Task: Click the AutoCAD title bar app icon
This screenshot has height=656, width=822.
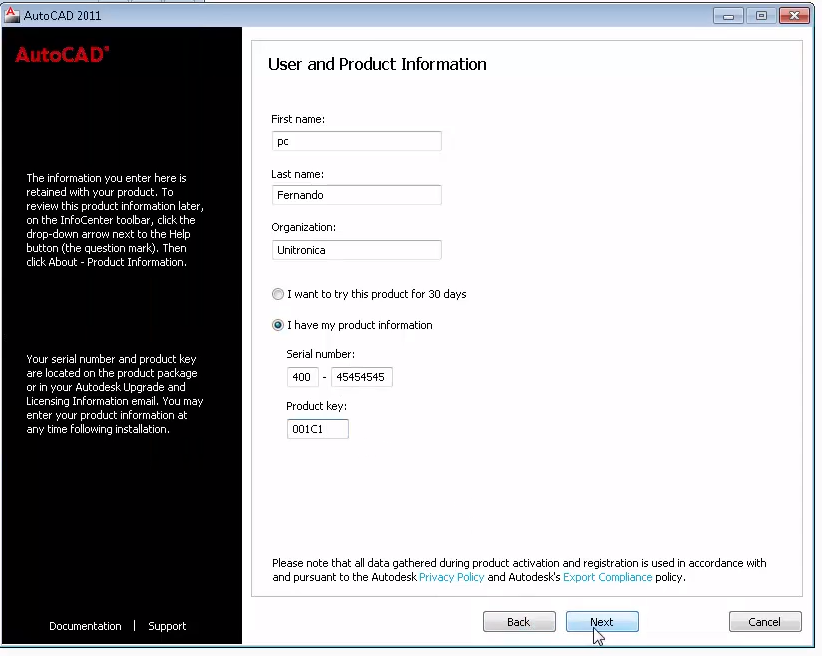Action: pyautogui.click(x=11, y=15)
